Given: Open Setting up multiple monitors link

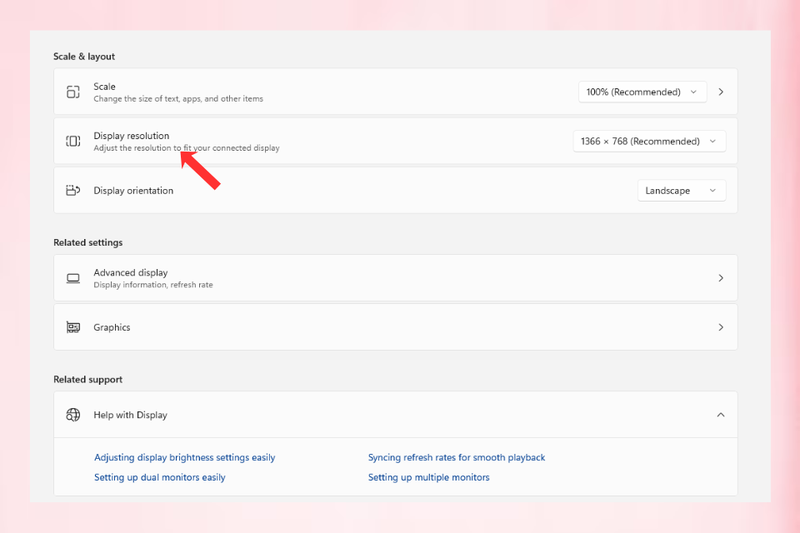Looking at the screenshot, I should point(429,477).
